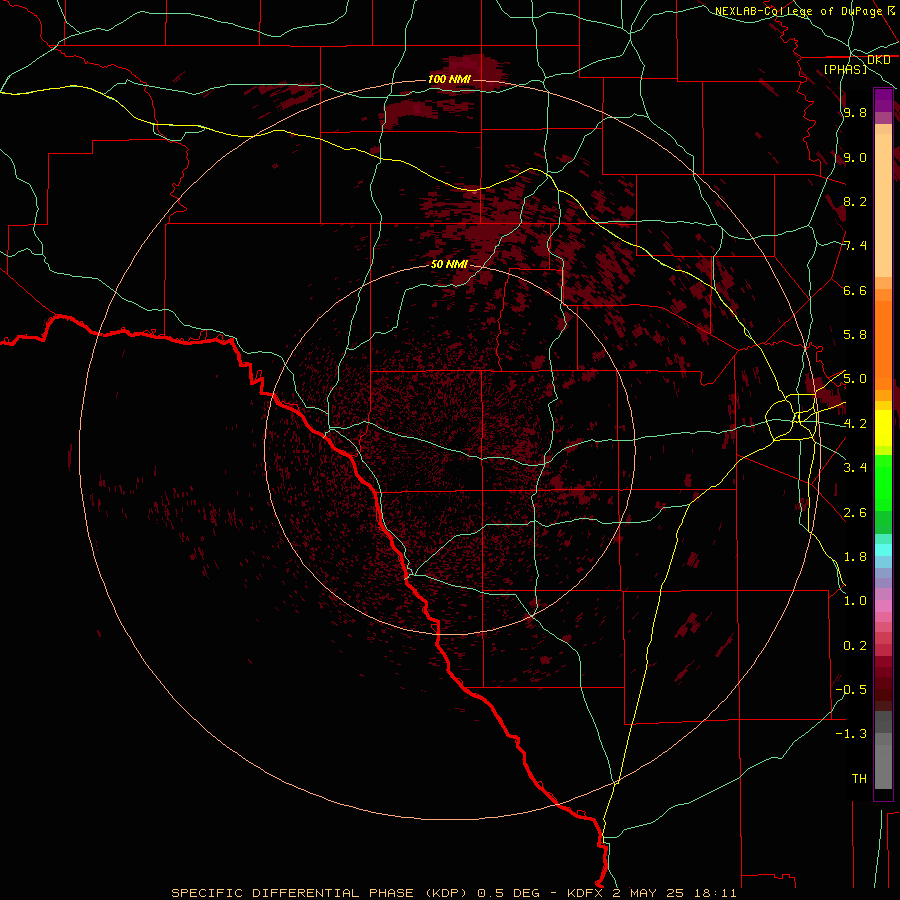Click the 6.6 value on color scale
The image size is (900, 900).
[x=855, y=290]
